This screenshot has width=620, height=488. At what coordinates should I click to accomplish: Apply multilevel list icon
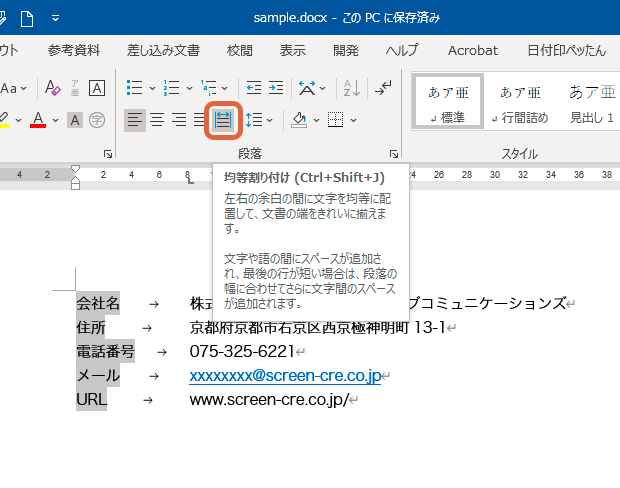(209, 88)
